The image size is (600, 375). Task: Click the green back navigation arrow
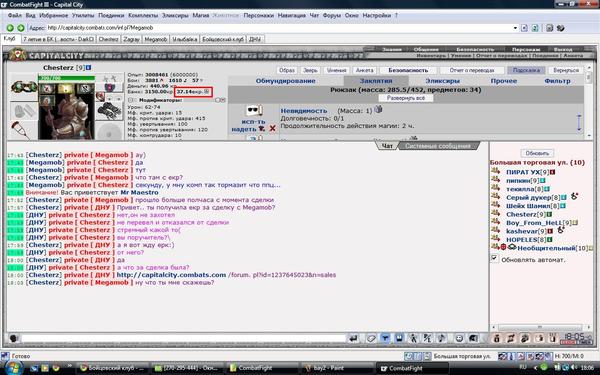point(10,28)
